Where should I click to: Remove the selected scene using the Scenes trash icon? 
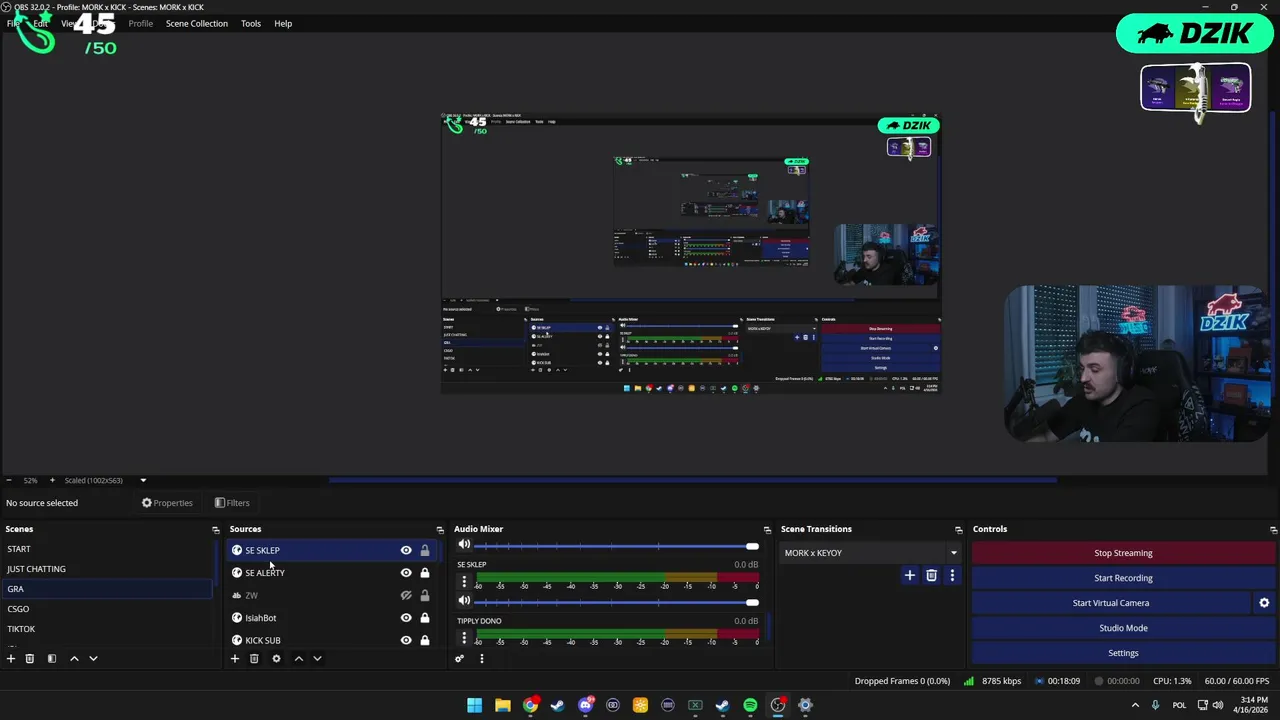coord(30,659)
